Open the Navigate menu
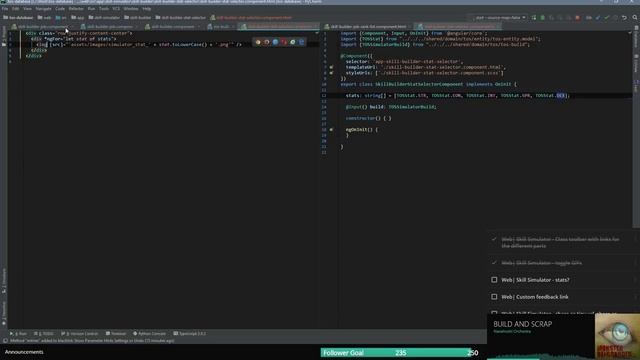640x360 pixels. pyautogui.click(x=43, y=9)
